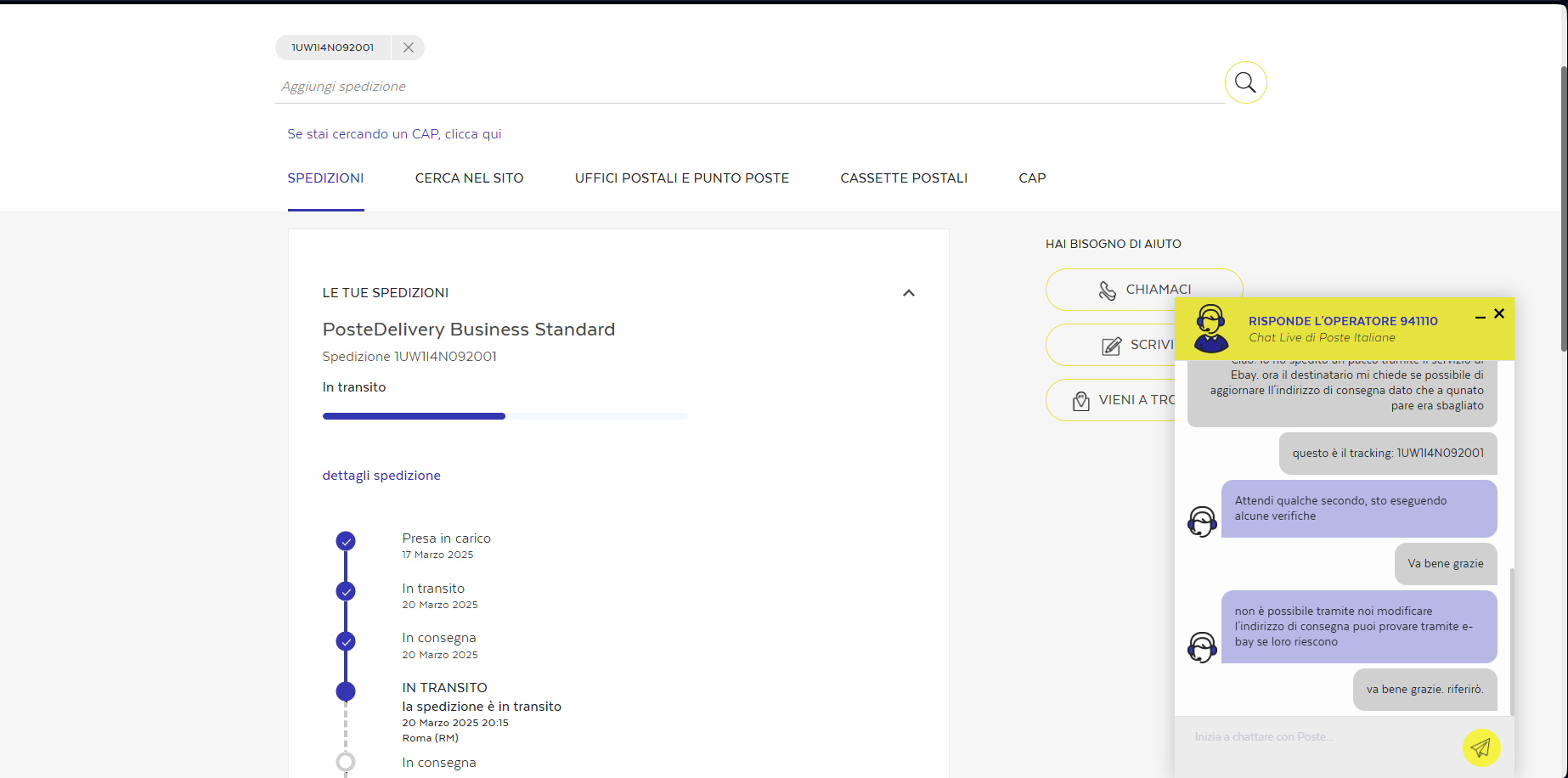Click the shipment progress bar
Screen dimensions: 1568x778
pyautogui.click(x=505, y=416)
